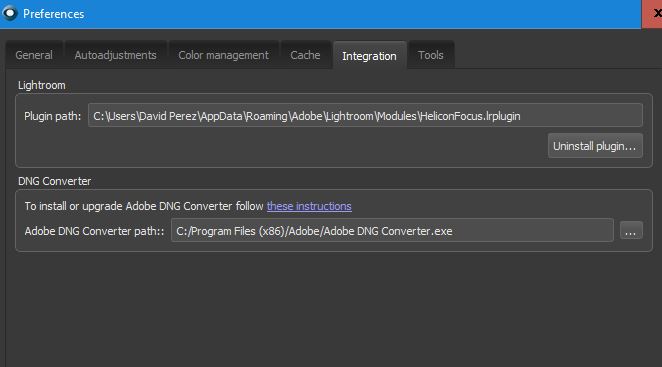Click the 'DNG Converter' section heading

(x=54, y=181)
